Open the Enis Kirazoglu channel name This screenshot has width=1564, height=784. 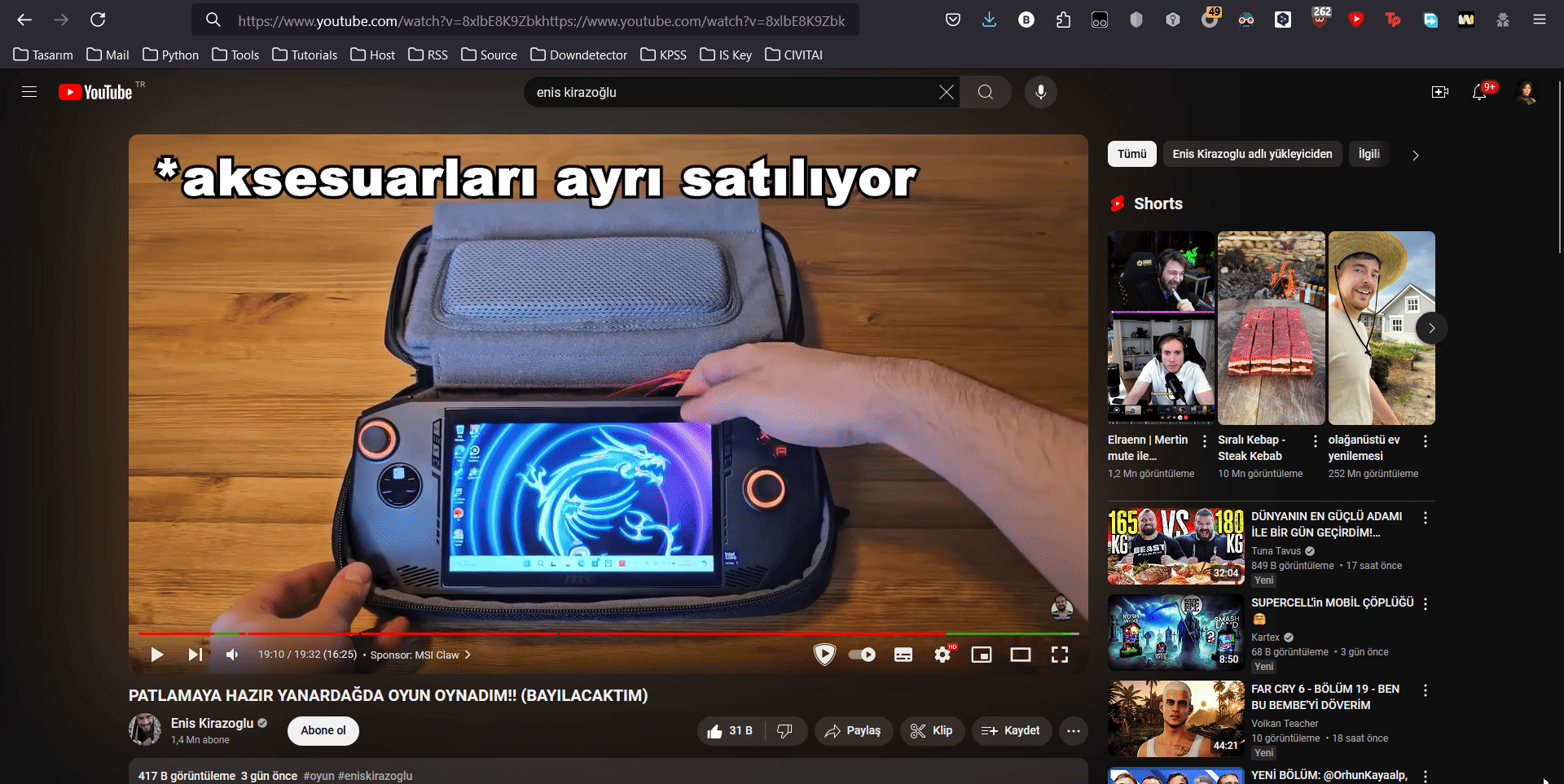click(x=212, y=723)
